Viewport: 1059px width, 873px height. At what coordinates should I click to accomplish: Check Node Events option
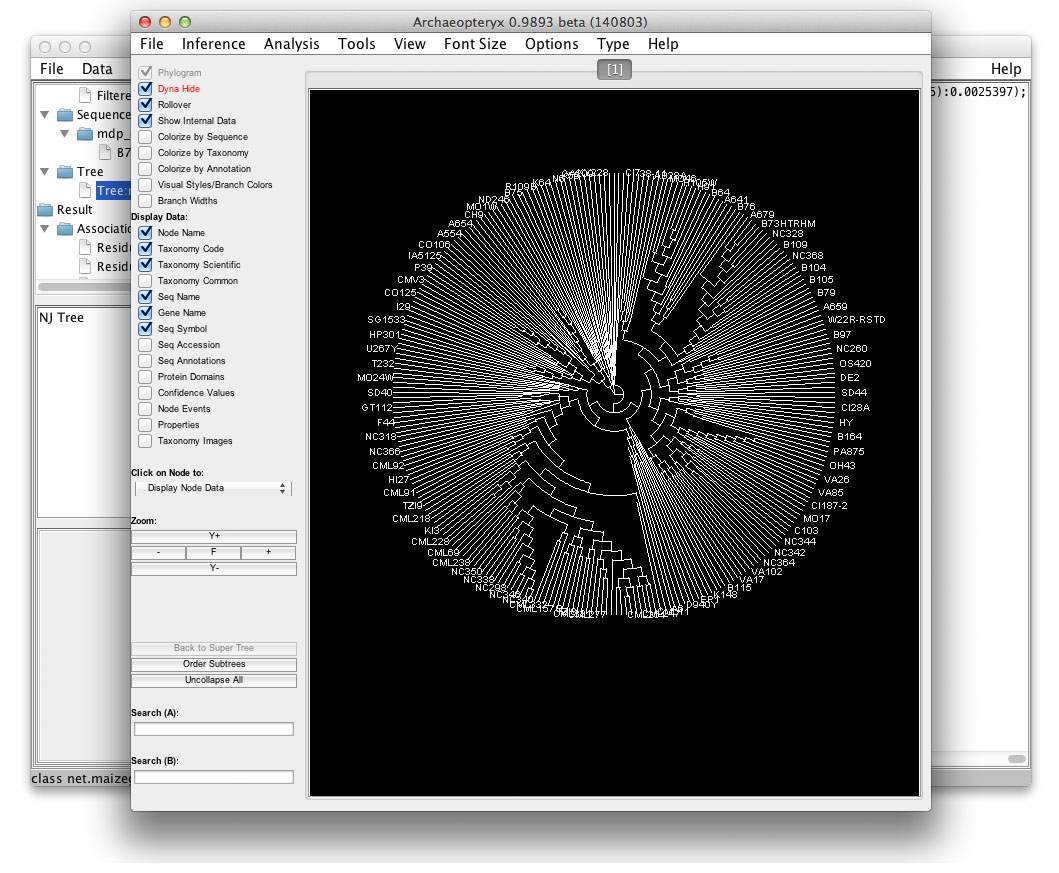(x=145, y=408)
